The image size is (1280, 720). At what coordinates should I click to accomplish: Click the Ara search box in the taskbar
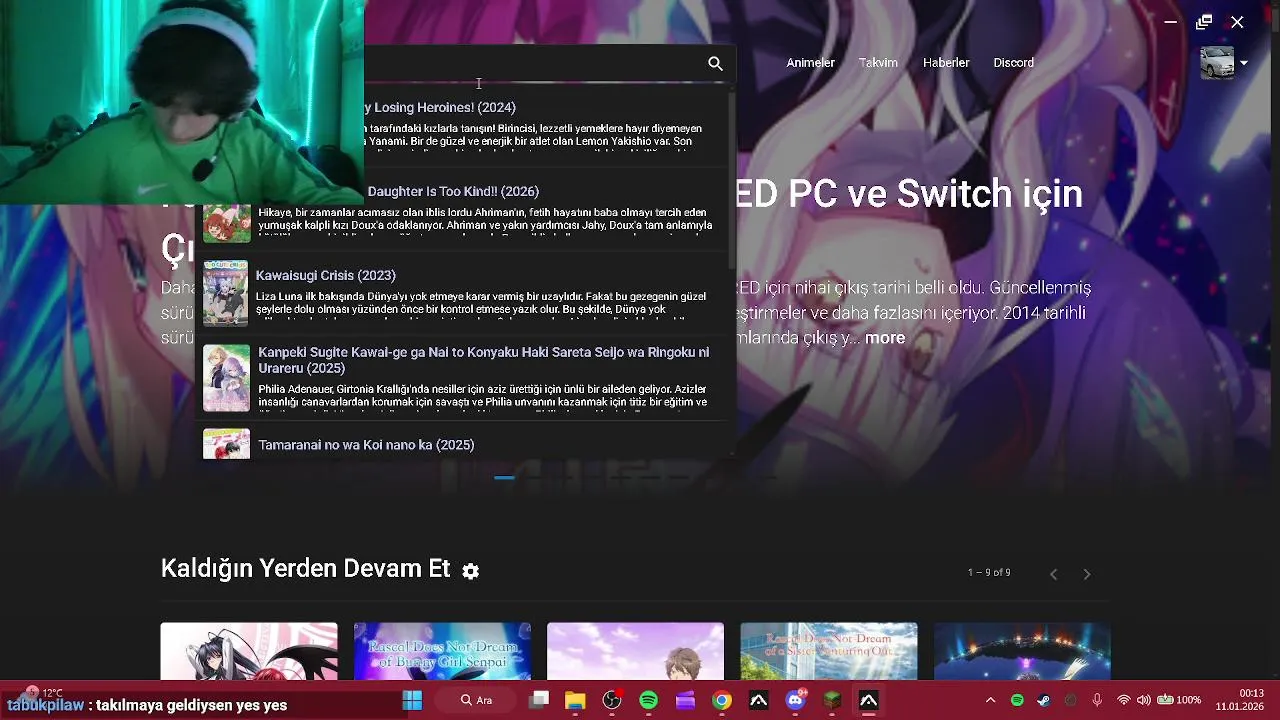tap(476, 700)
